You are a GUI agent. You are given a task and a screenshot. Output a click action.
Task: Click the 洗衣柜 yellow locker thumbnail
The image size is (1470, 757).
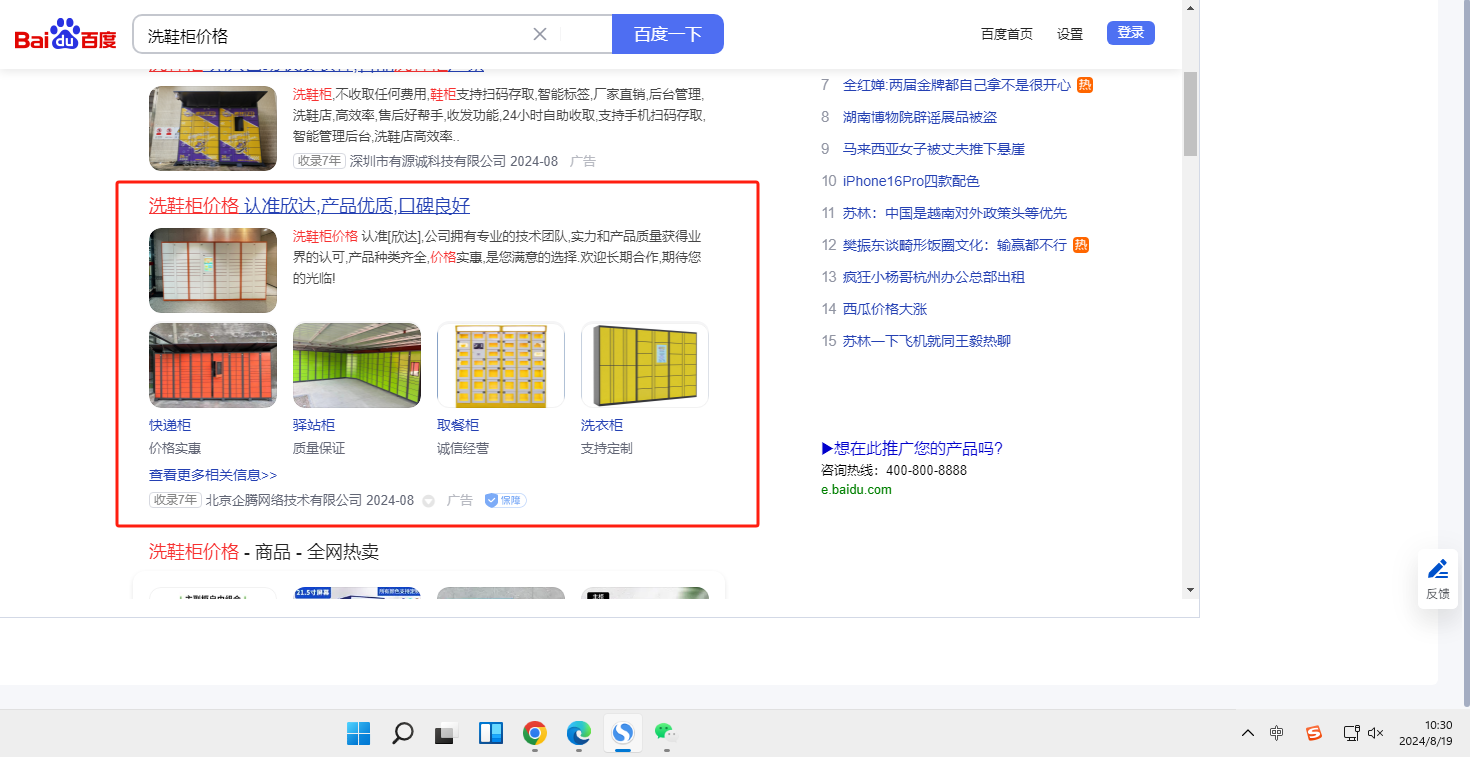[x=645, y=365]
